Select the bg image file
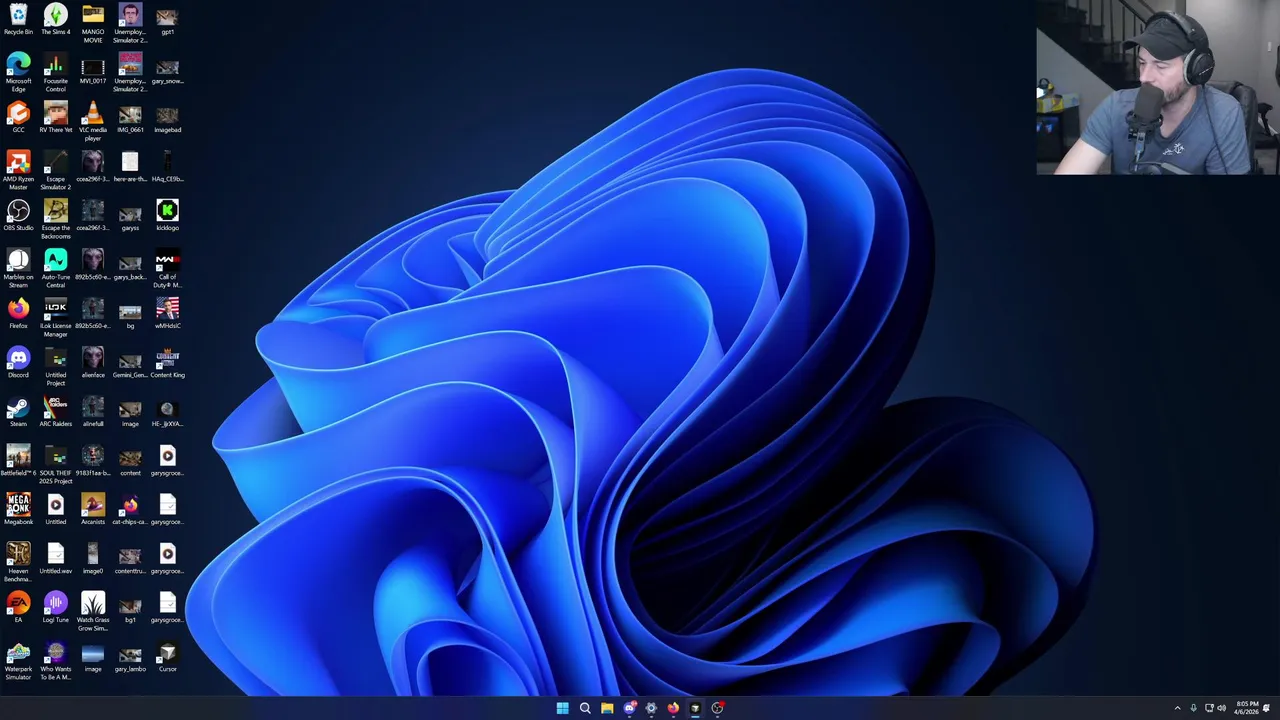The height and width of the screenshot is (720, 1280). [x=130, y=314]
